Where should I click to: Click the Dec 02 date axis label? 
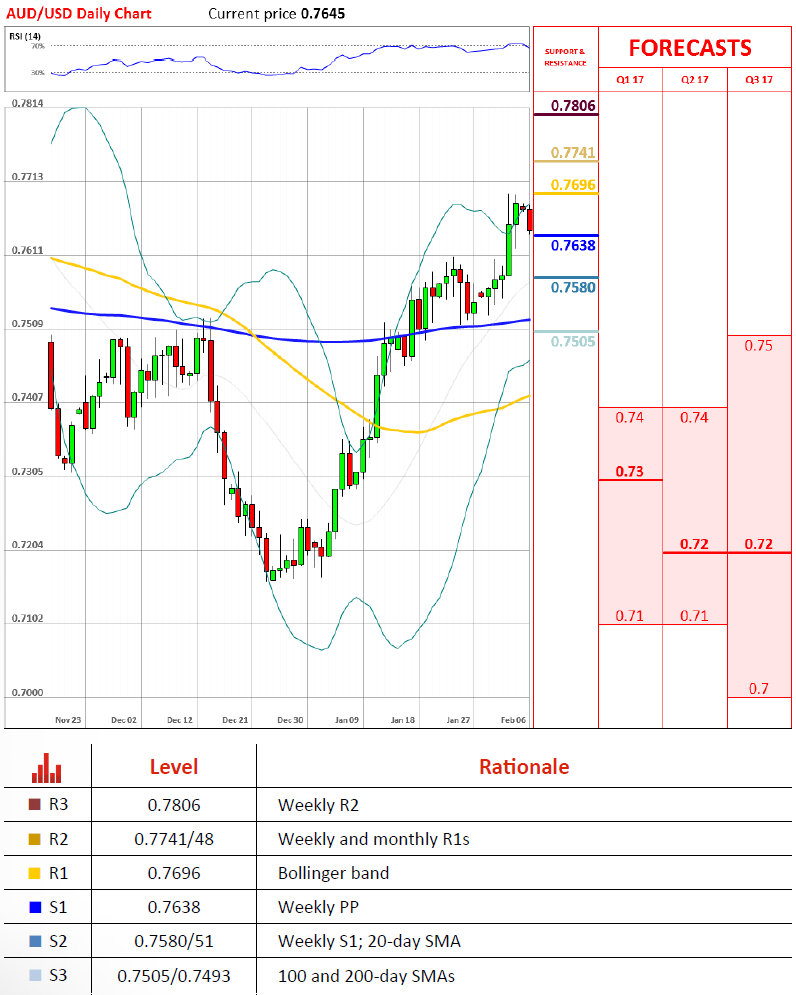[x=124, y=720]
